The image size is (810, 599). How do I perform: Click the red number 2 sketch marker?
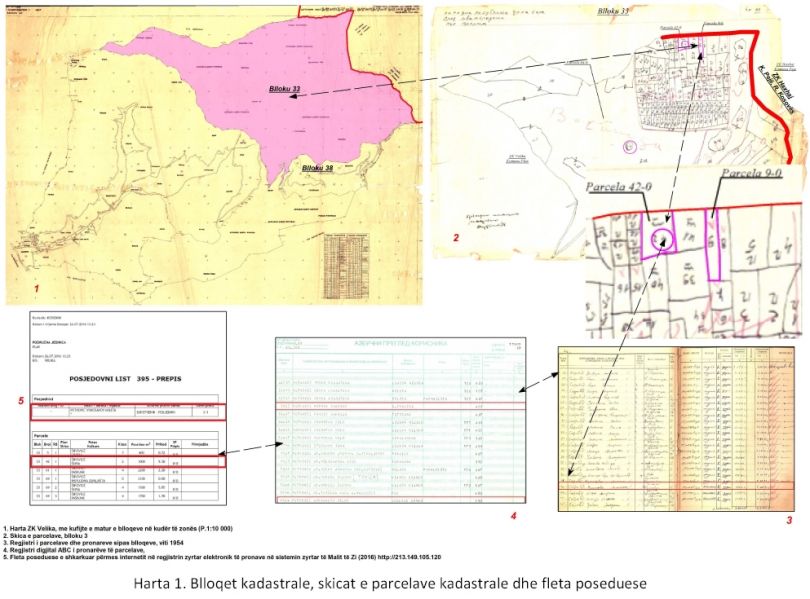[x=455, y=238]
